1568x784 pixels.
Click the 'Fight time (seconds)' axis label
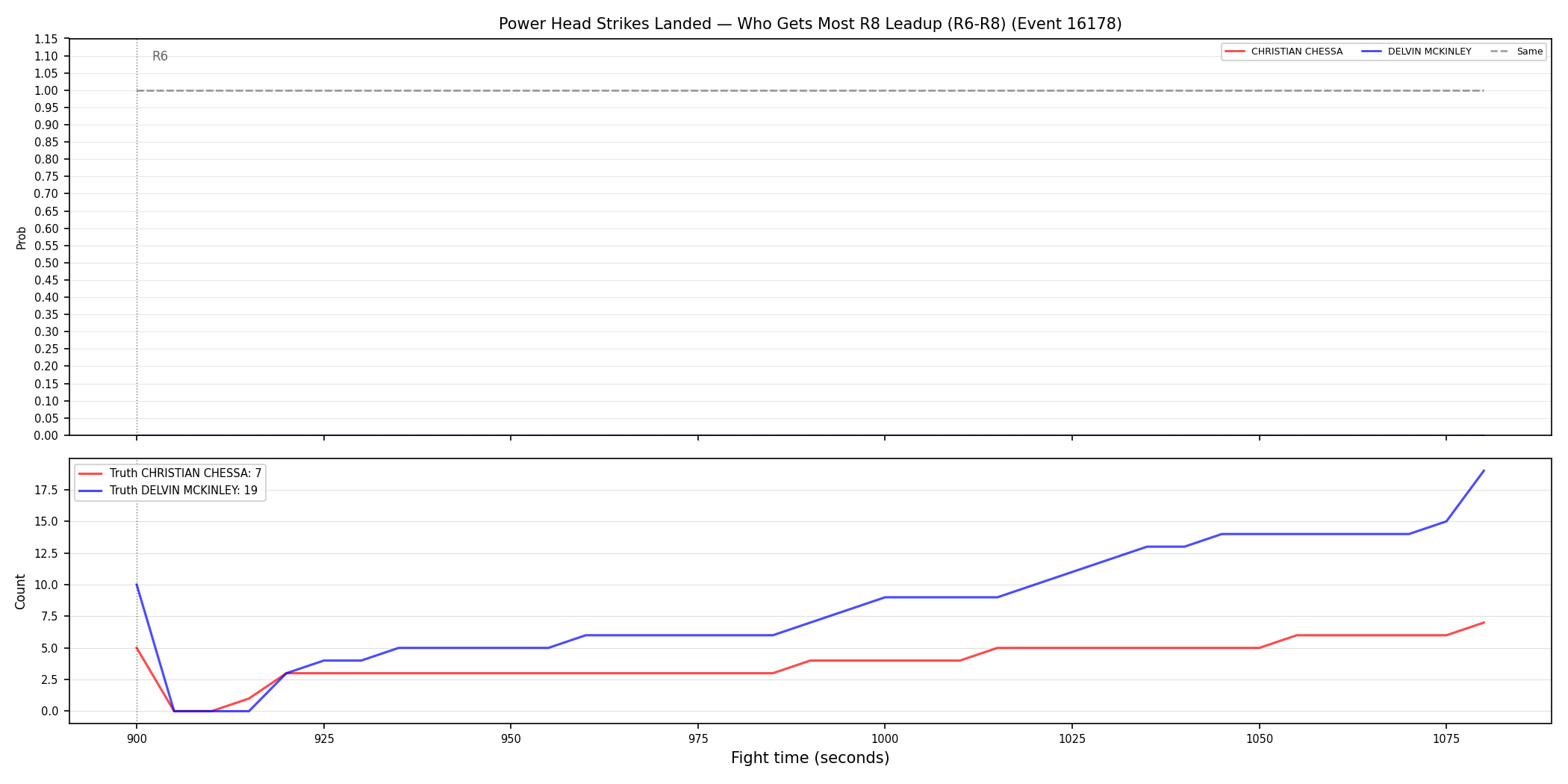810,758
